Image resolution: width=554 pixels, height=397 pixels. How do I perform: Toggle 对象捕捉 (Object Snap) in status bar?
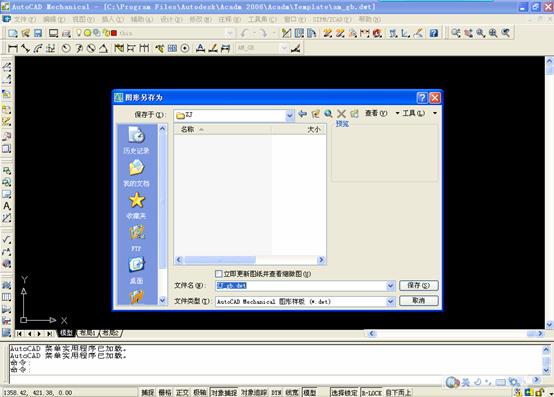tap(224, 392)
